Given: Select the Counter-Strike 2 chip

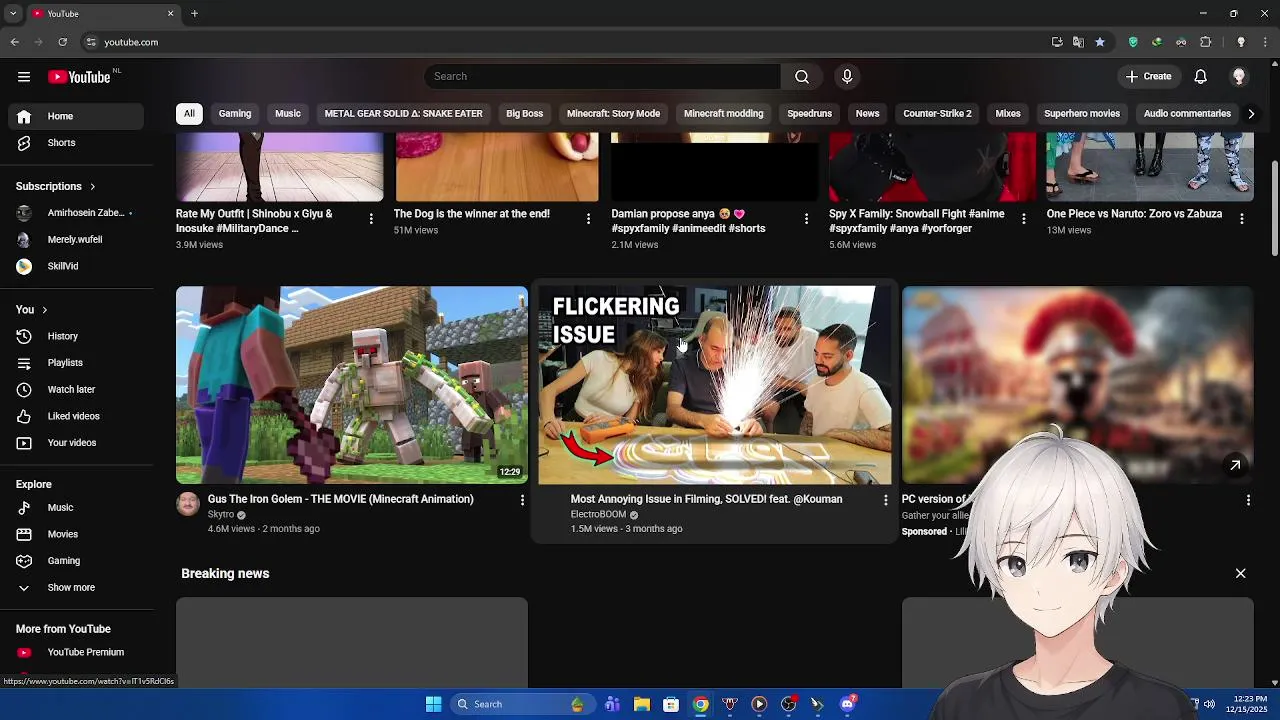Looking at the screenshot, I should (x=937, y=114).
